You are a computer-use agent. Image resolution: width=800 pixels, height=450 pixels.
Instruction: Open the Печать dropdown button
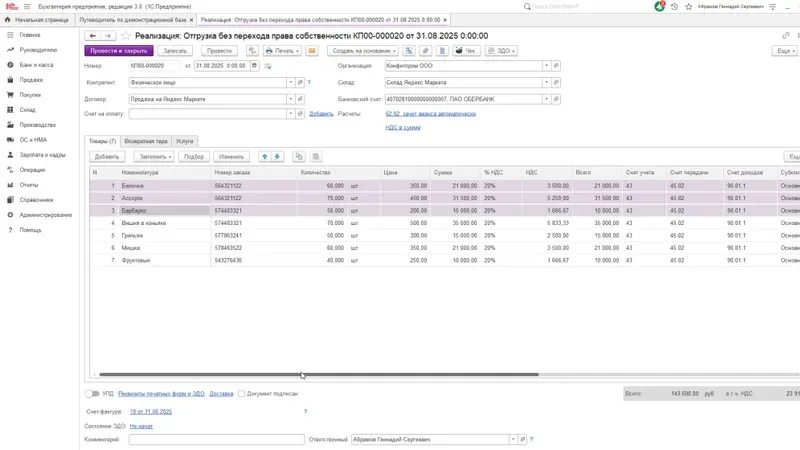[280, 50]
